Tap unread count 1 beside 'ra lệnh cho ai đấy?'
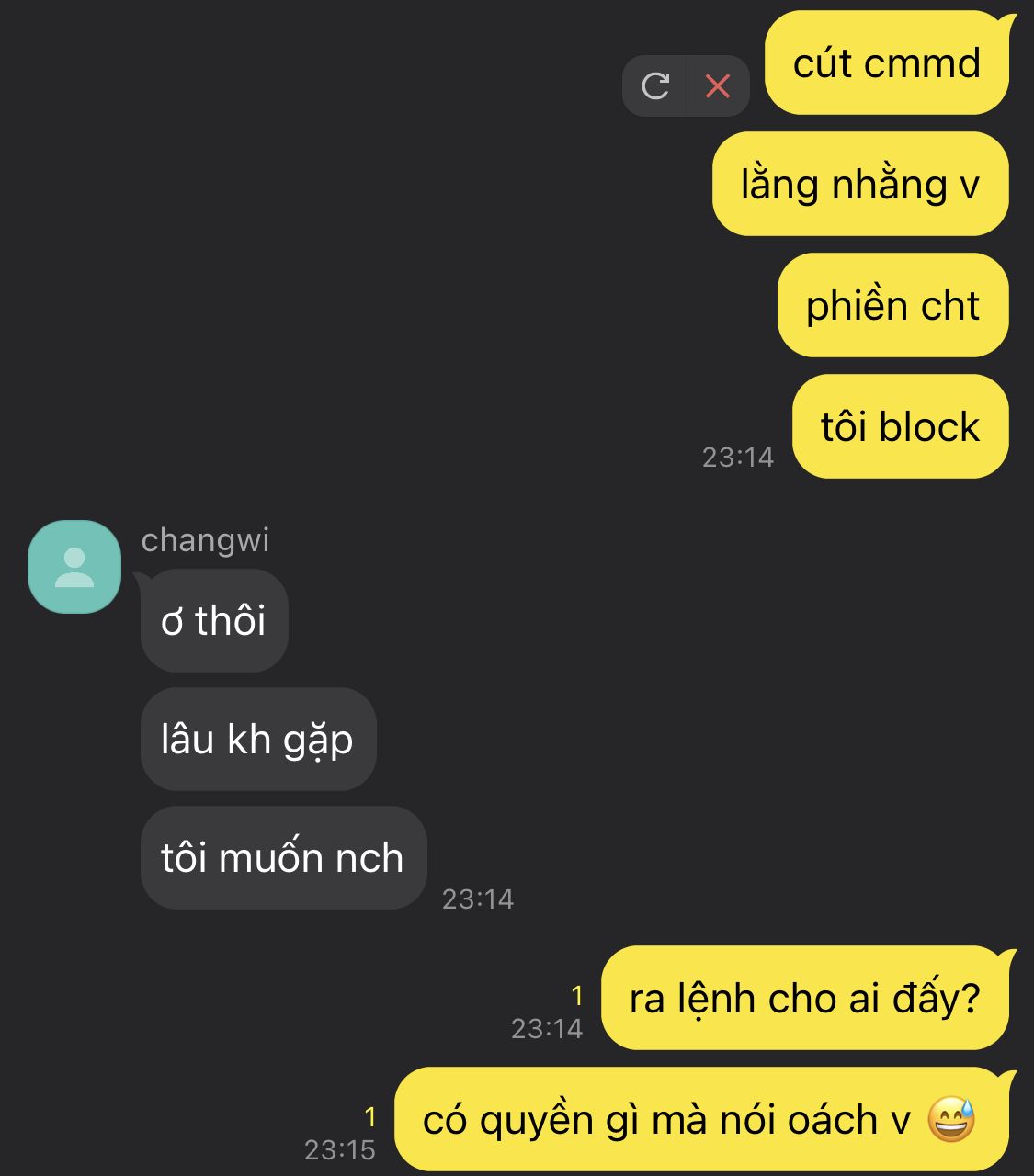The width and height of the screenshot is (1034, 1176). pyautogui.click(x=577, y=995)
